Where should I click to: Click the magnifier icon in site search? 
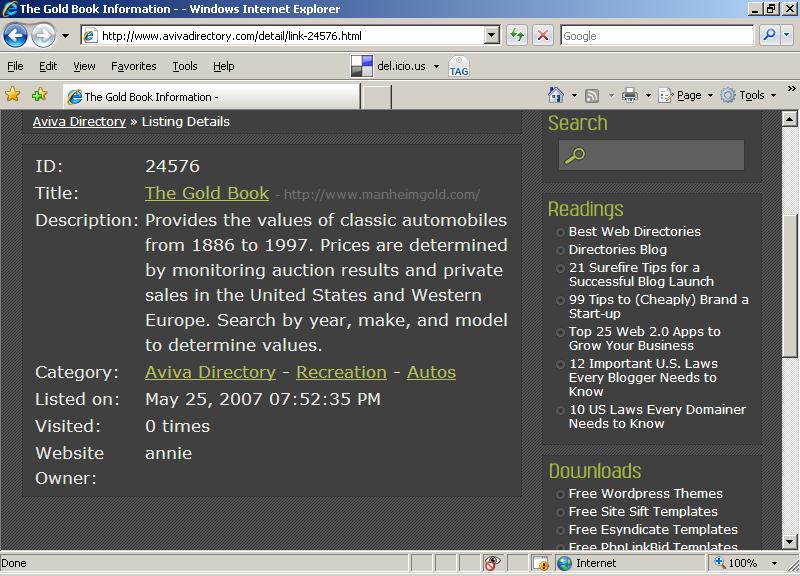[x=575, y=155]
